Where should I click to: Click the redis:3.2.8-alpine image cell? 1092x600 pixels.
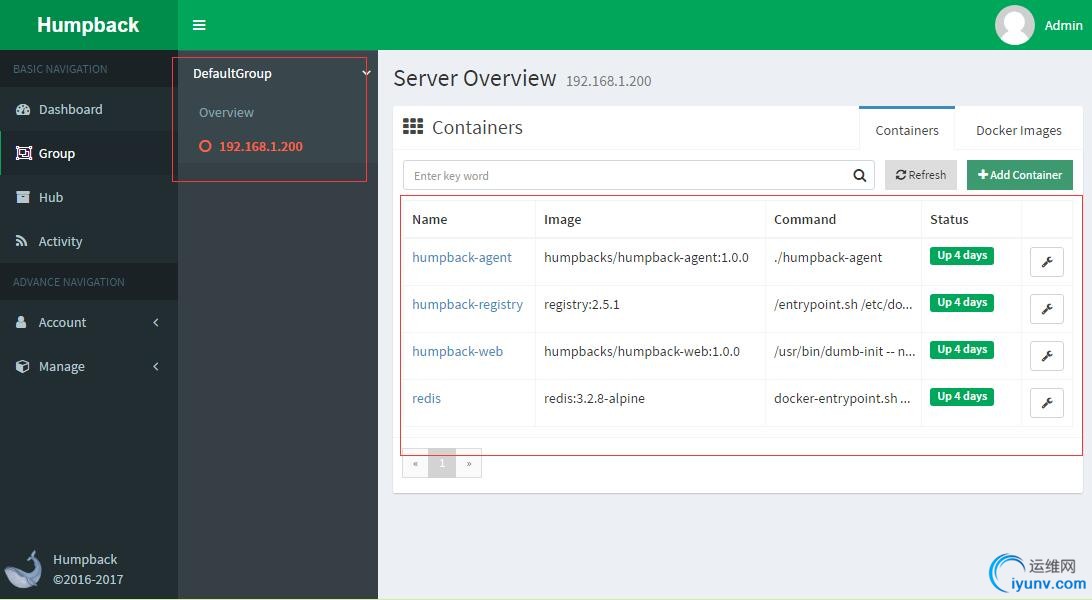point(594,398)
